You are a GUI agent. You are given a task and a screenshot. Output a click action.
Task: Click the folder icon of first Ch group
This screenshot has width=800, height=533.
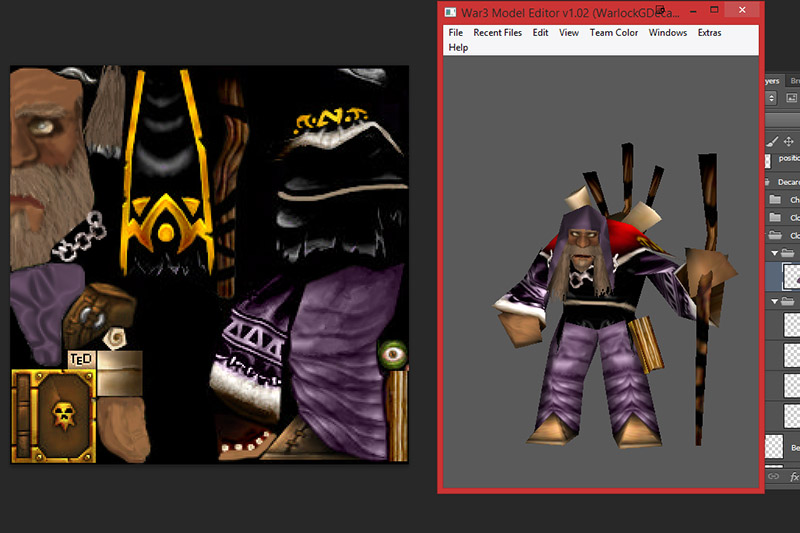775,199
